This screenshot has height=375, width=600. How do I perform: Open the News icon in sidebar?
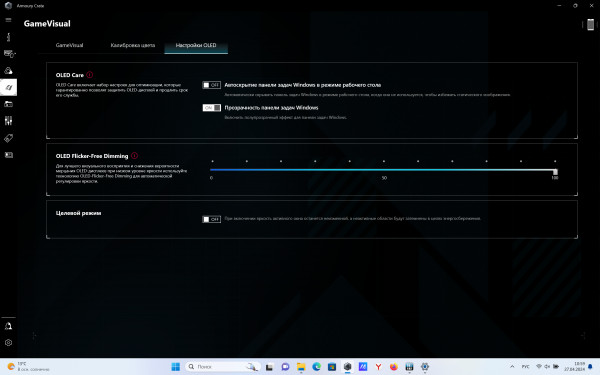[x=8, y=155]
